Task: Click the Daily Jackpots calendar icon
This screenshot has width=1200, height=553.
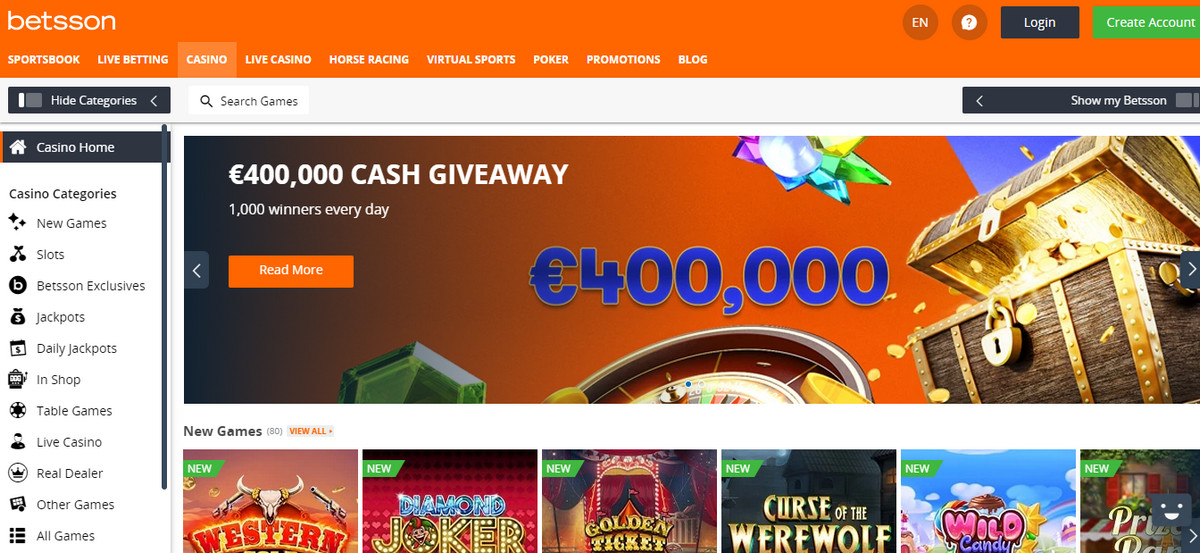Action: [x=17, y=348]
